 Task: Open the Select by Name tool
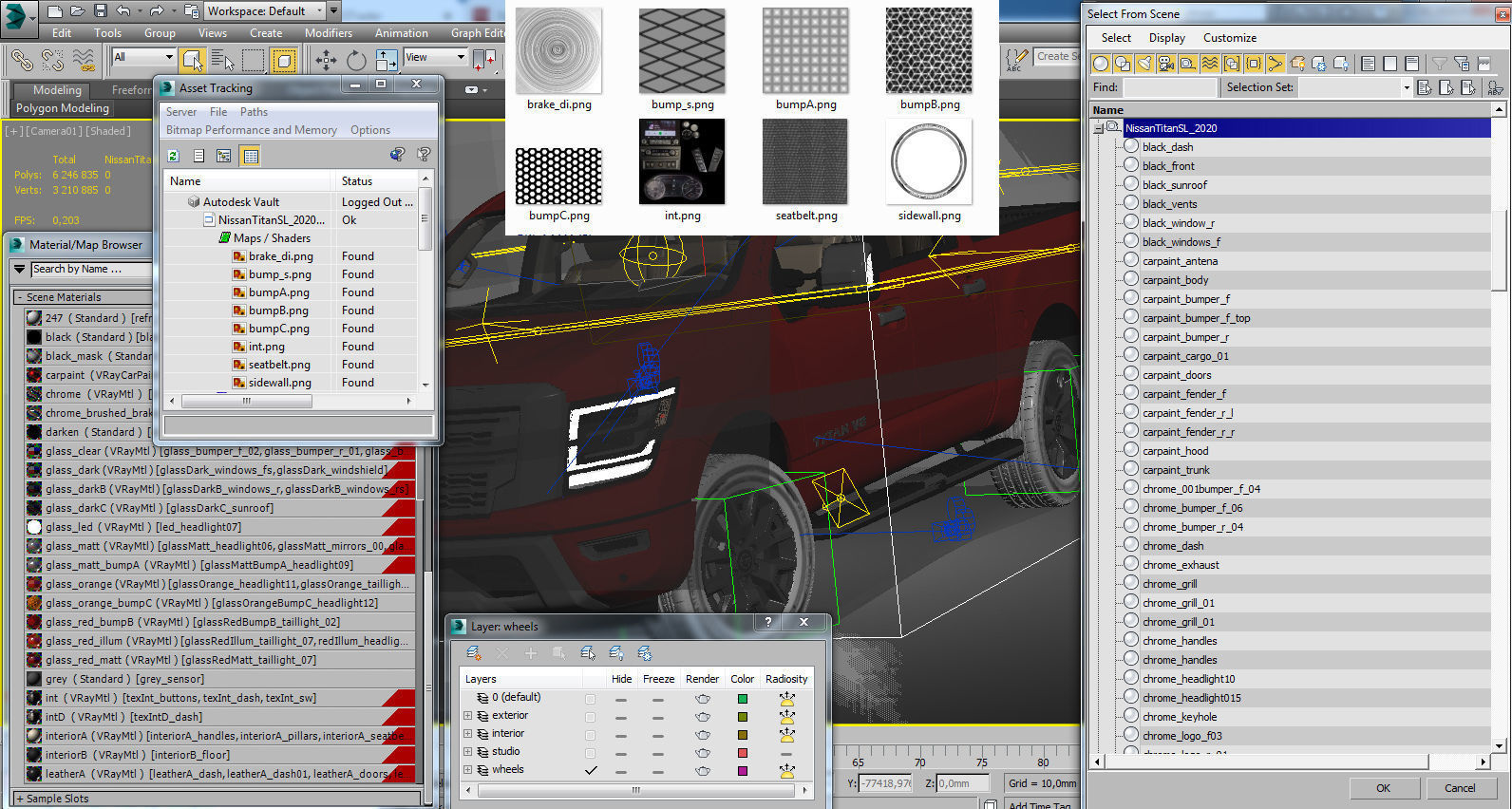coord(222,61)
